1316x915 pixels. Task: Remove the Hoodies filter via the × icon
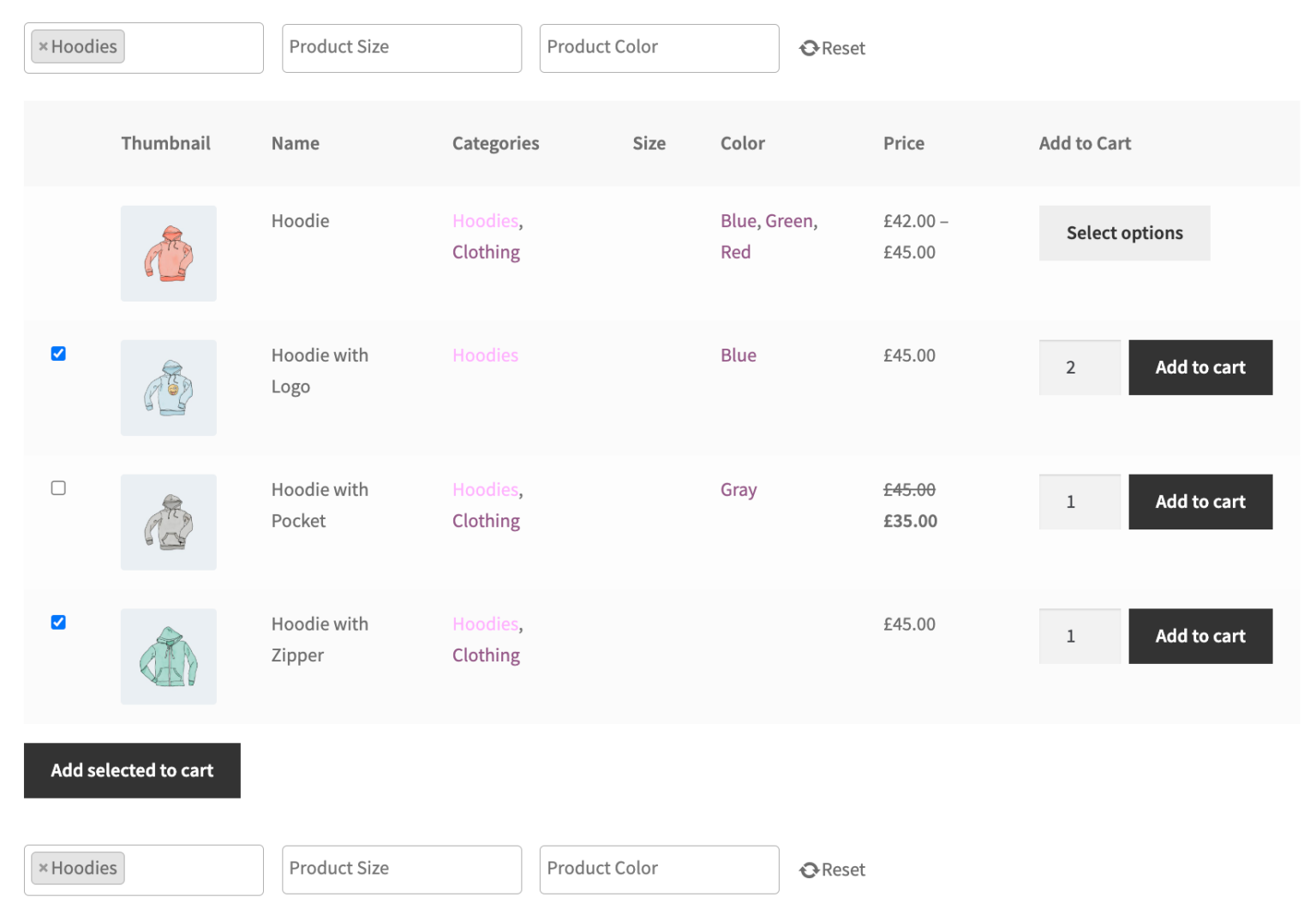coord(43,46)
